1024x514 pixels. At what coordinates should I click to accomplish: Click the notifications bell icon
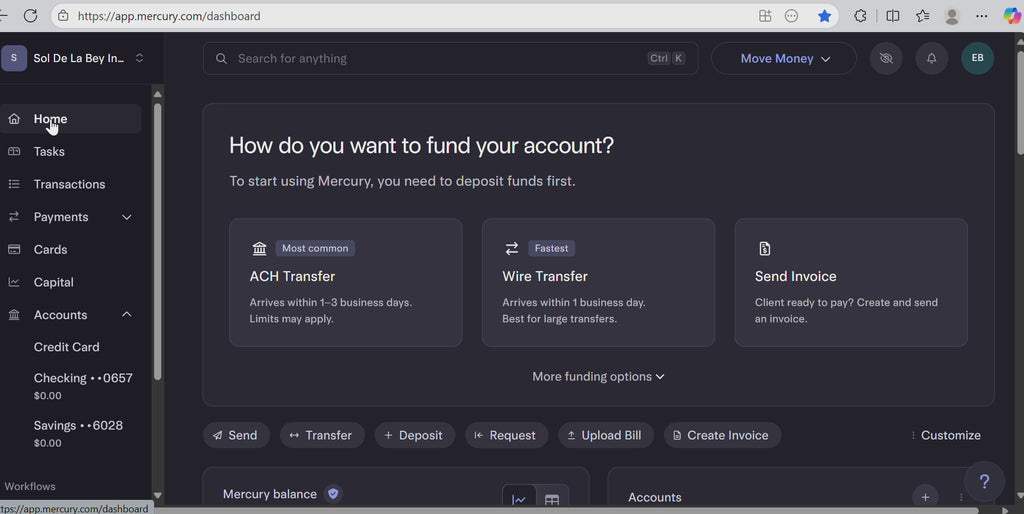(x=931, y=58)
